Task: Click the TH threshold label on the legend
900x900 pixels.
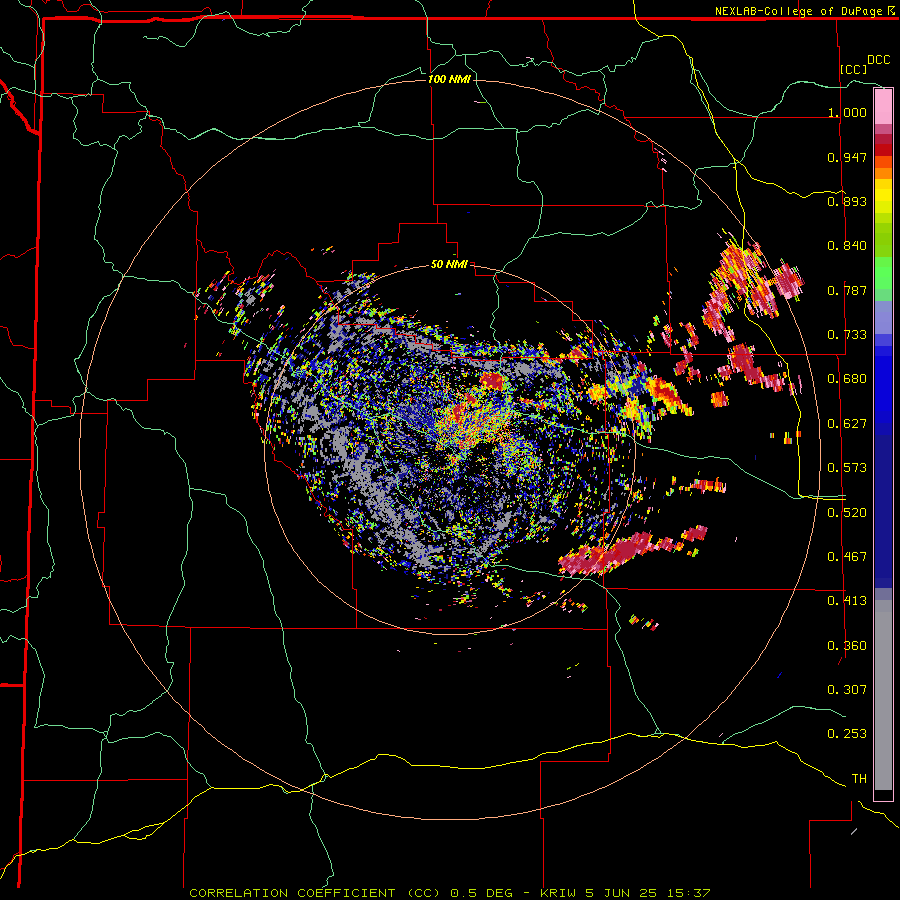Action: 859,779
